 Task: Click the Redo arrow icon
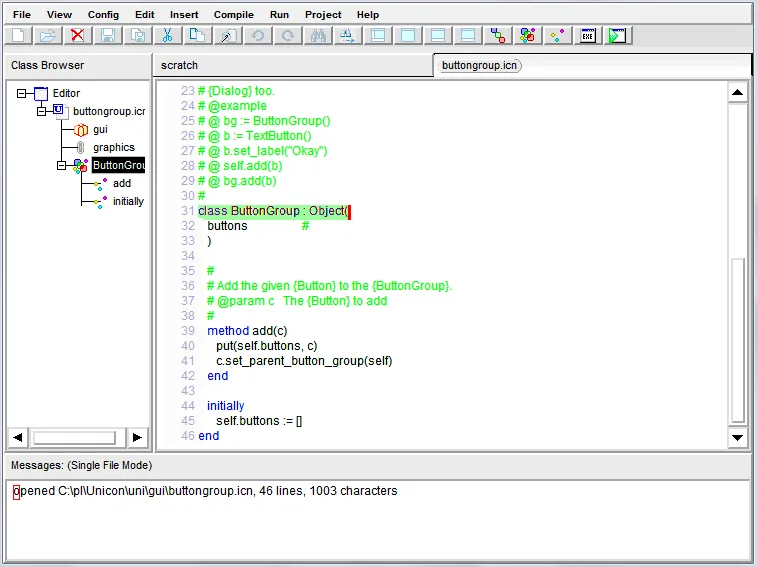click(288, 35)
